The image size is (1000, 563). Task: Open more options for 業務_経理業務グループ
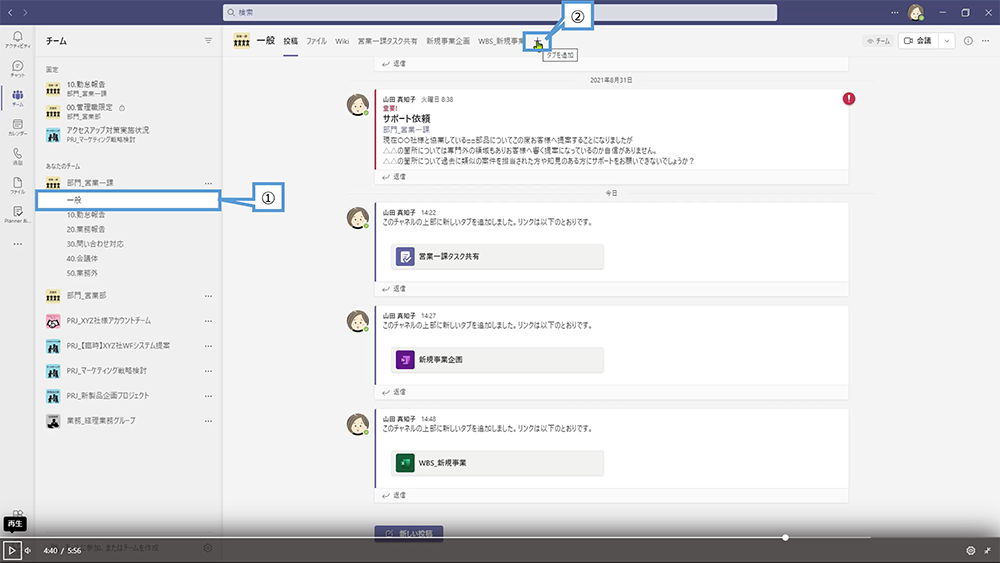tap(208, 421)
